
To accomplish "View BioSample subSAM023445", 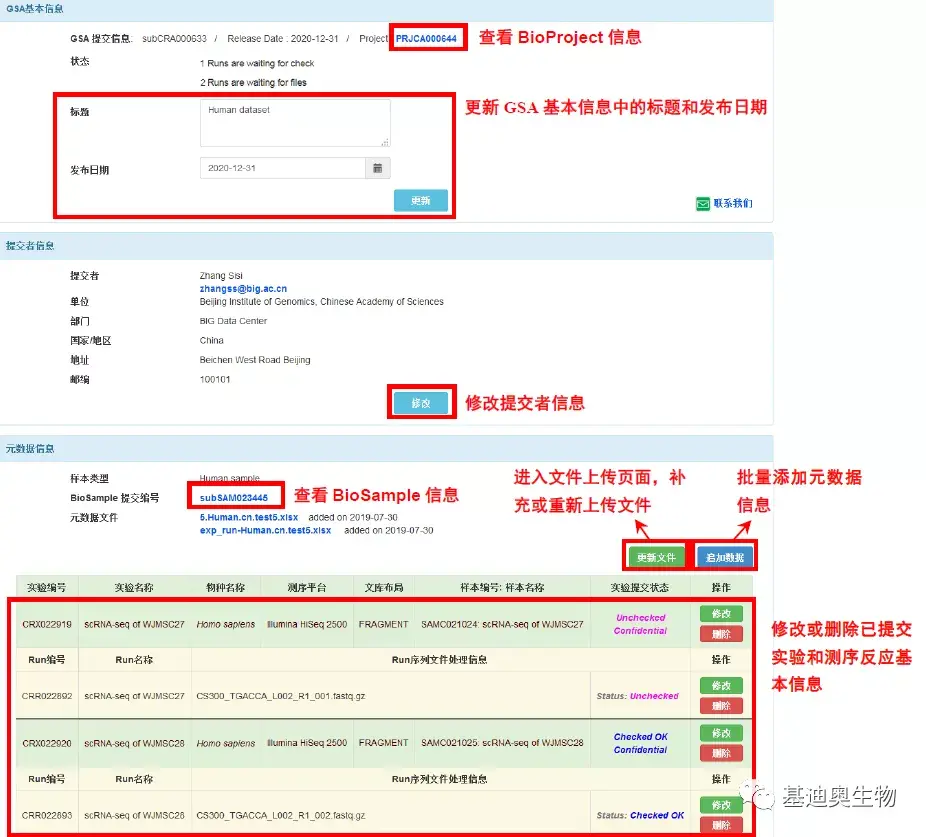I will (x=236, y=497).
